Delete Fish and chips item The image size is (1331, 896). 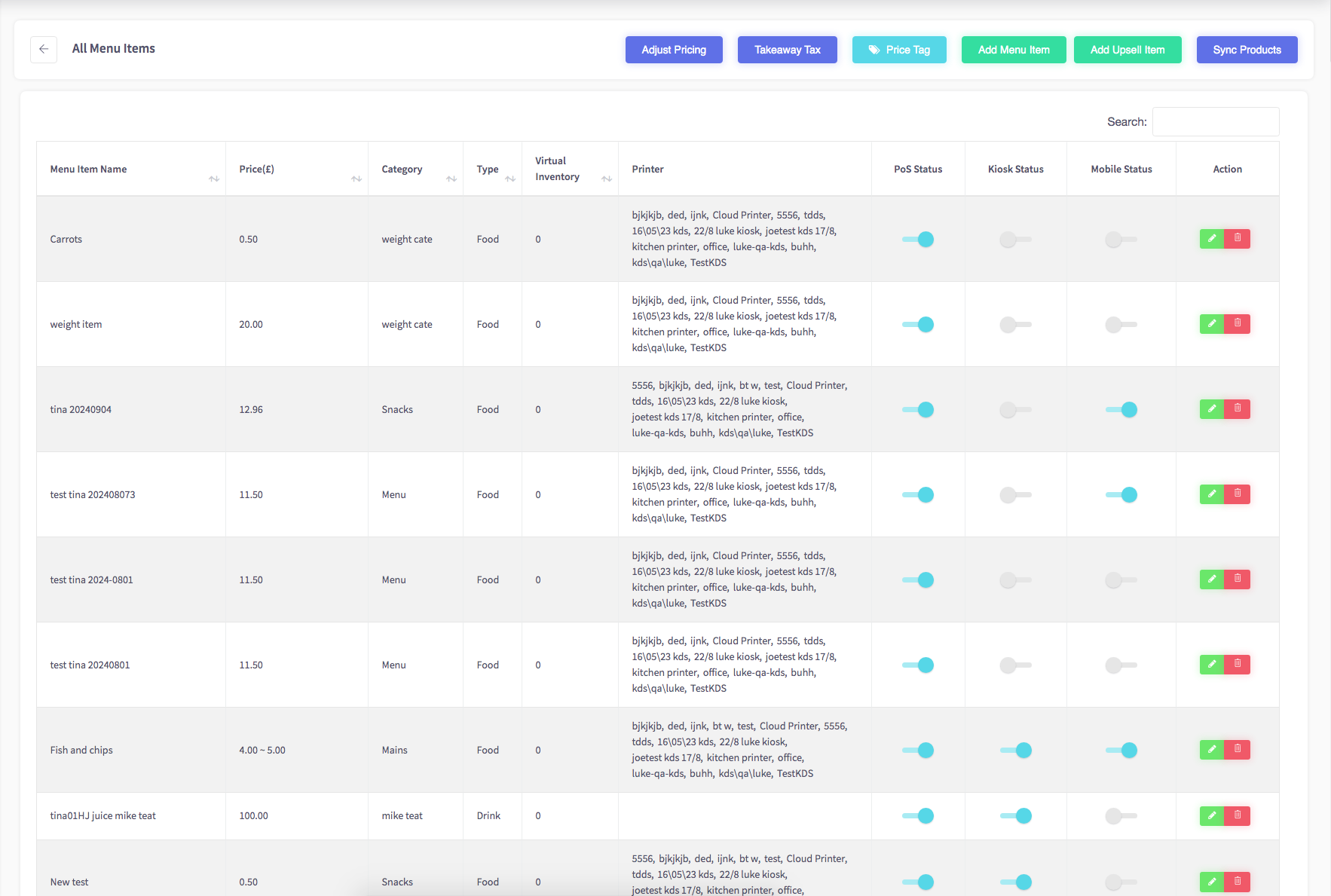[1238, 750]
